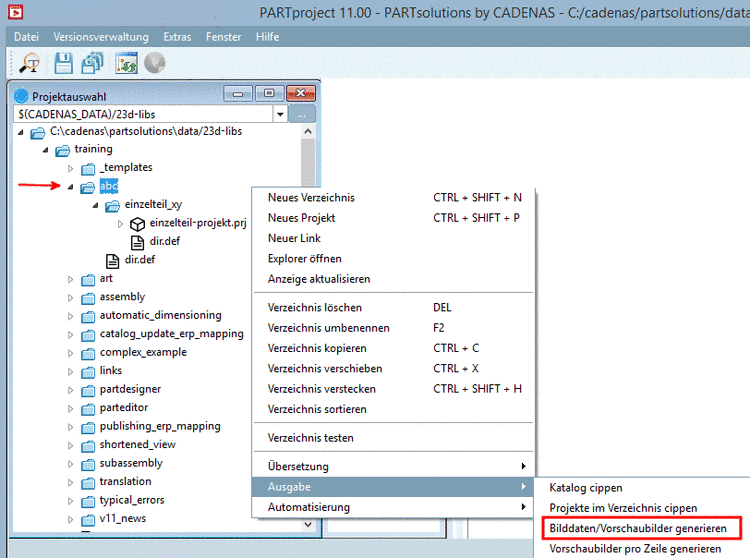
Task: Click the save all toolbar icon
Action: coord(92,63)
